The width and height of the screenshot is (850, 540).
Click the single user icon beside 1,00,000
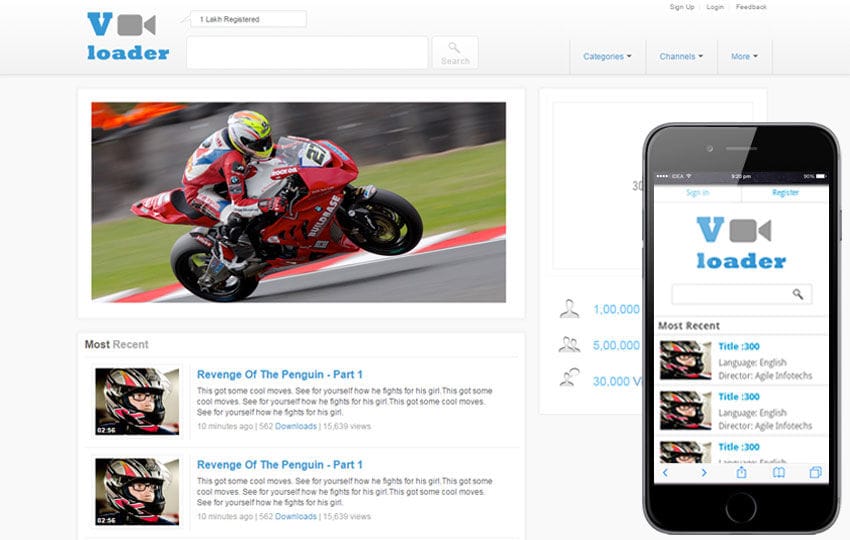(569, 309)
